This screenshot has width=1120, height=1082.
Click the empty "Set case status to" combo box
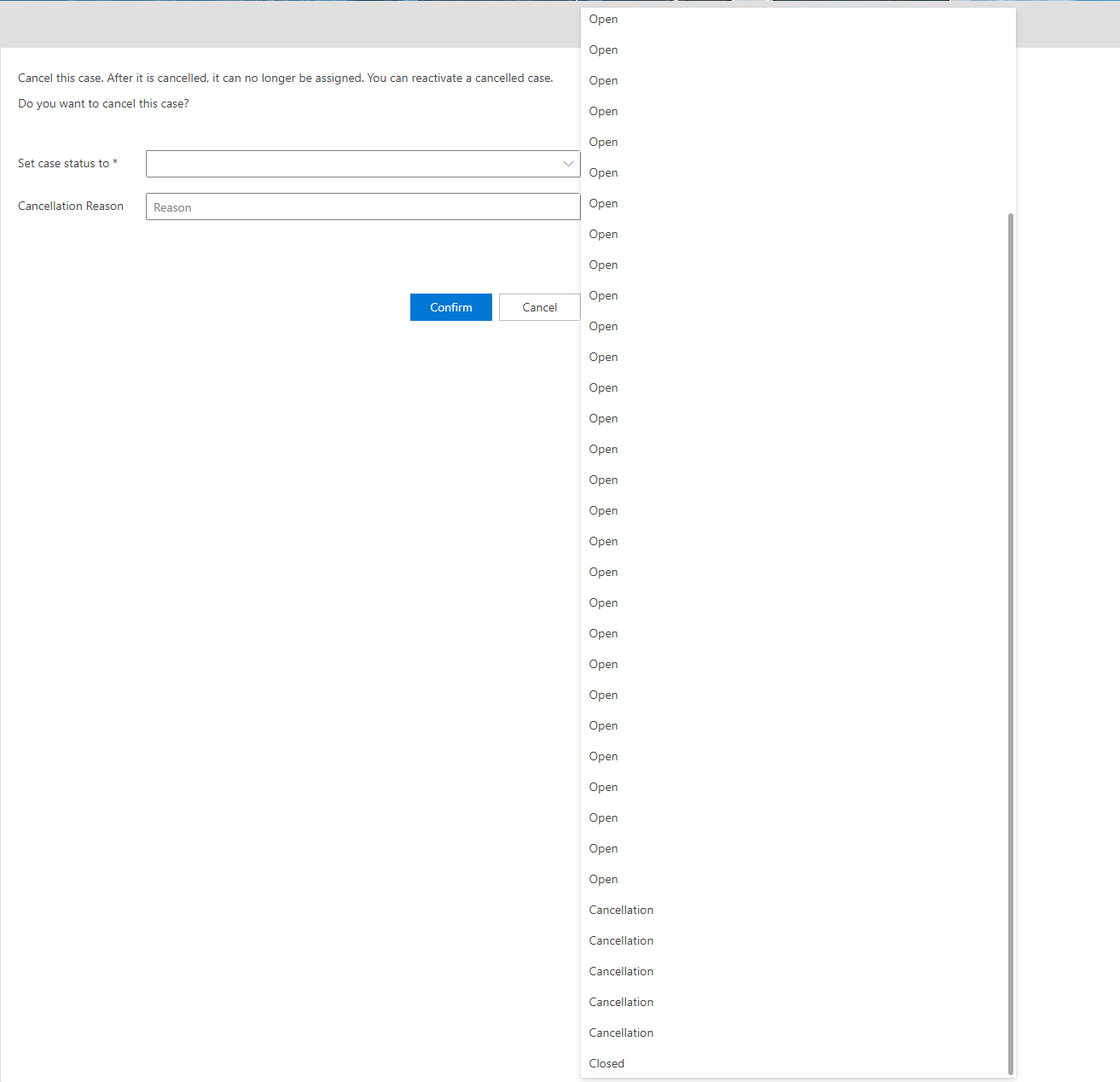(363, 164)
